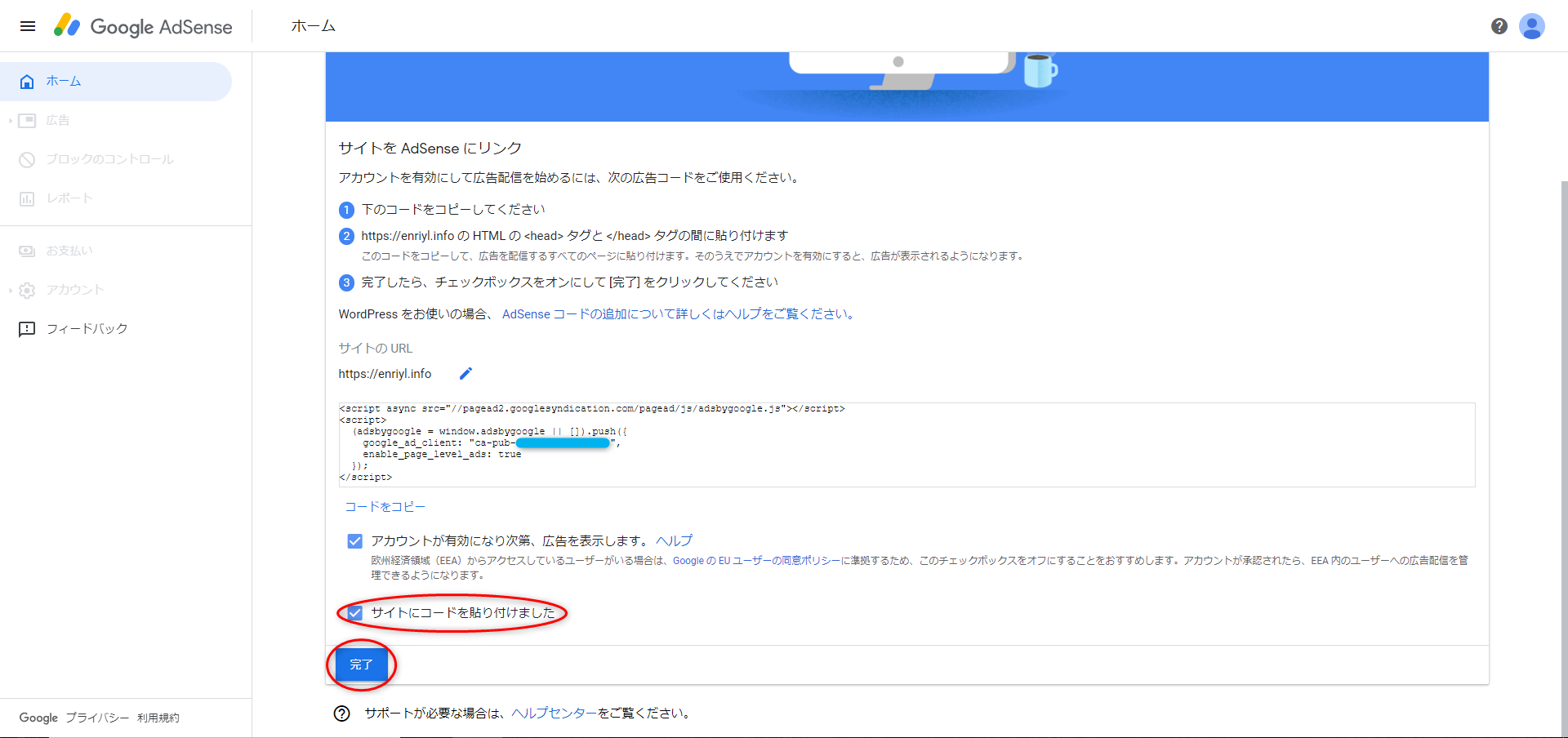The image size is (1568, 738).
Task: Click the 広告 ads icon in sidebar
Action: coord(27,121)
